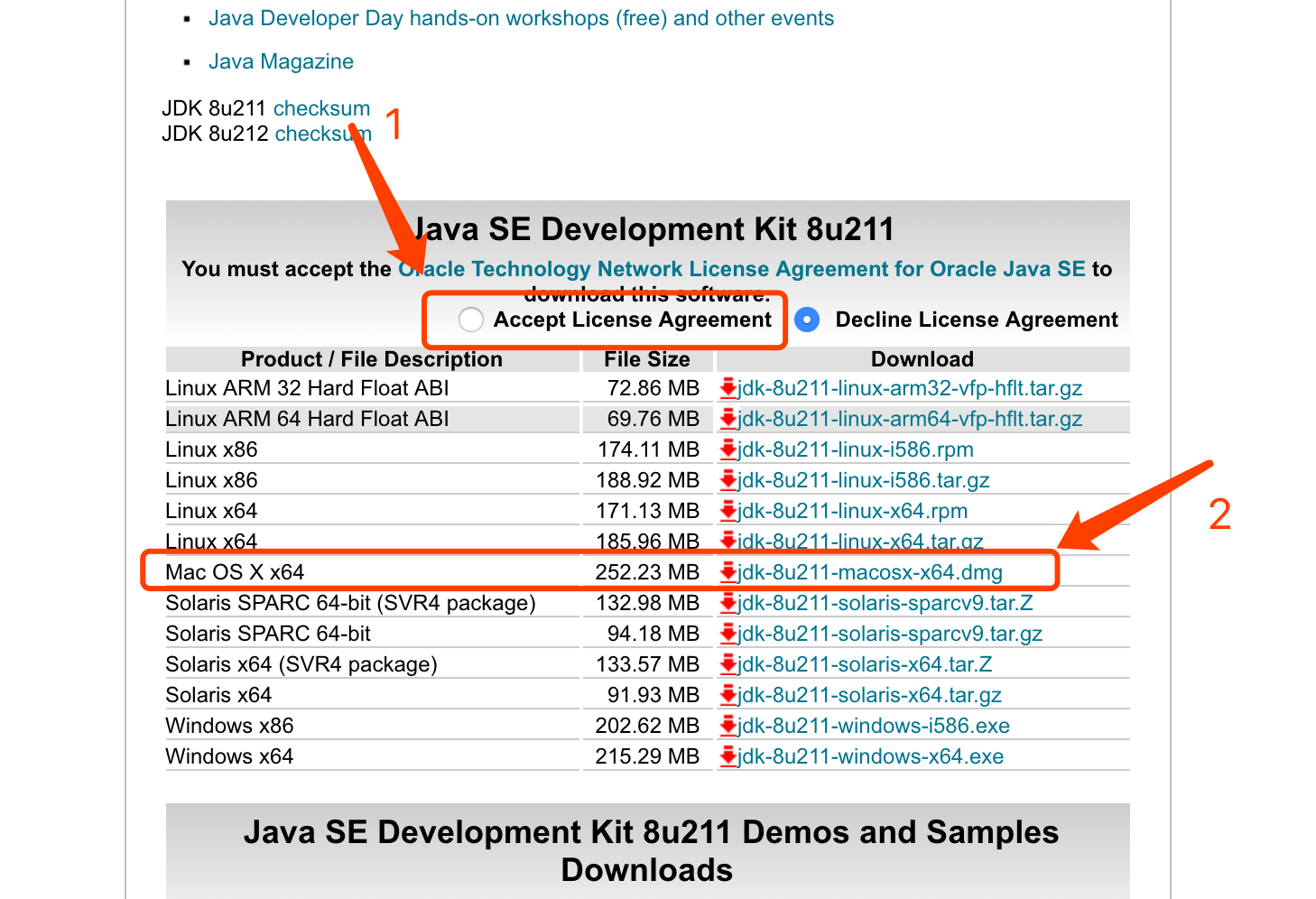Click download arrow icon beside jdk-8u211-solaris-x64.tar.Z
1316x899 pixels.
pos(728,665)
